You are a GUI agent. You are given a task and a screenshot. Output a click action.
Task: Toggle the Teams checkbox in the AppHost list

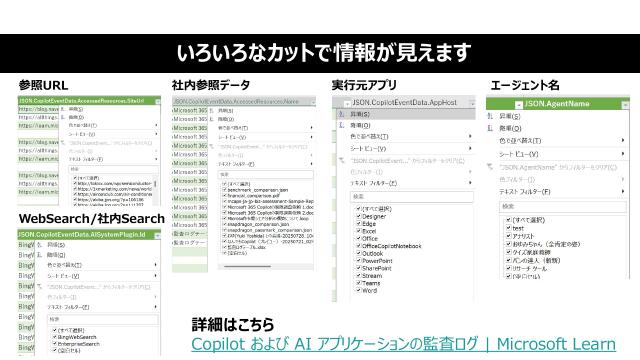click(359, 282)
